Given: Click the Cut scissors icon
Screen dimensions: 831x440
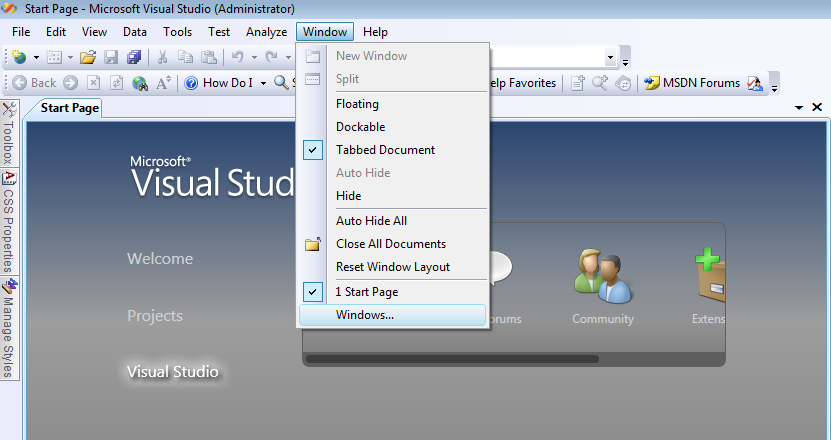Looking at the screenshot, I should (162, 57).
